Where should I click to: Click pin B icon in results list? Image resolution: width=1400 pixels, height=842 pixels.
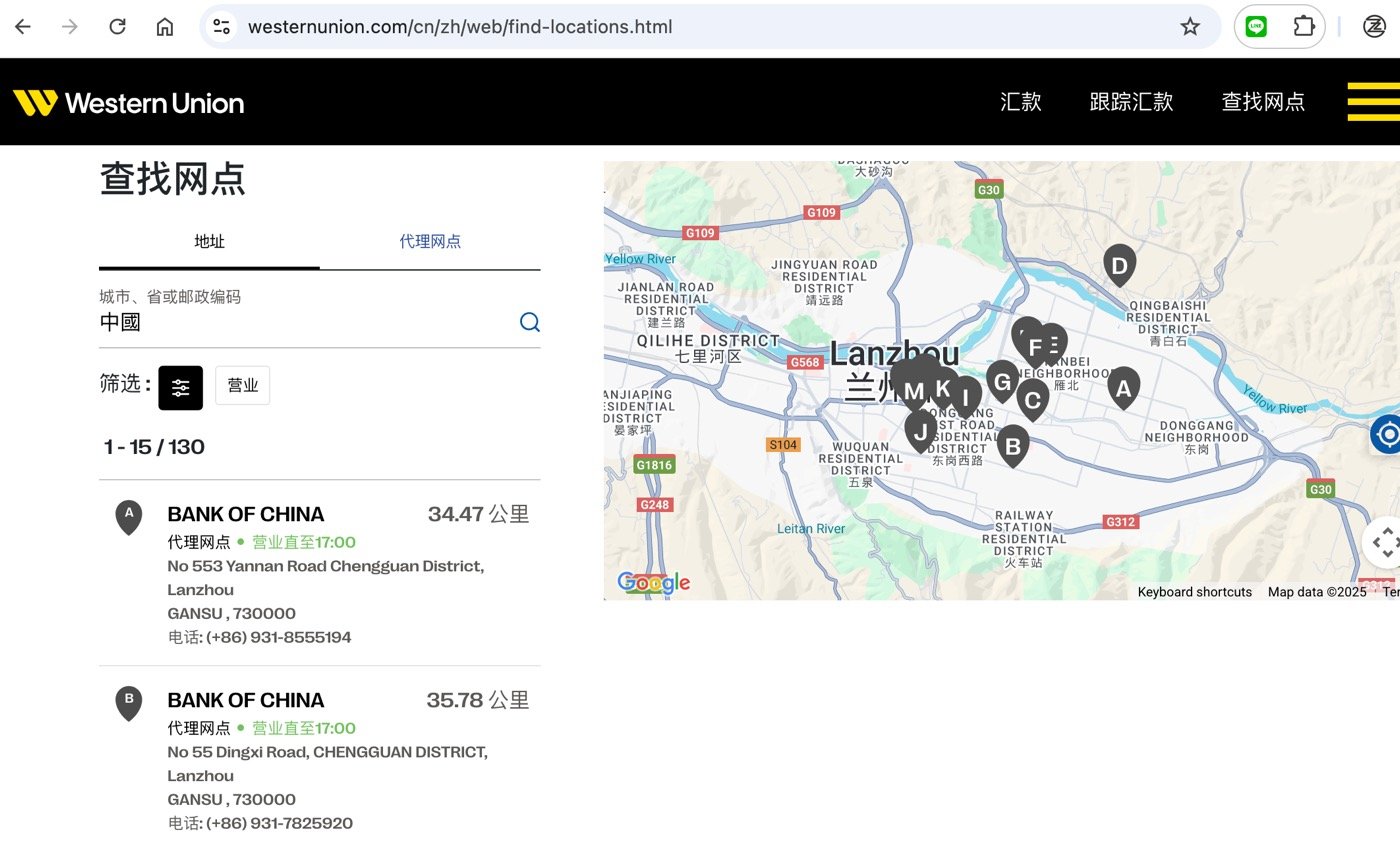tap(129, 703)
